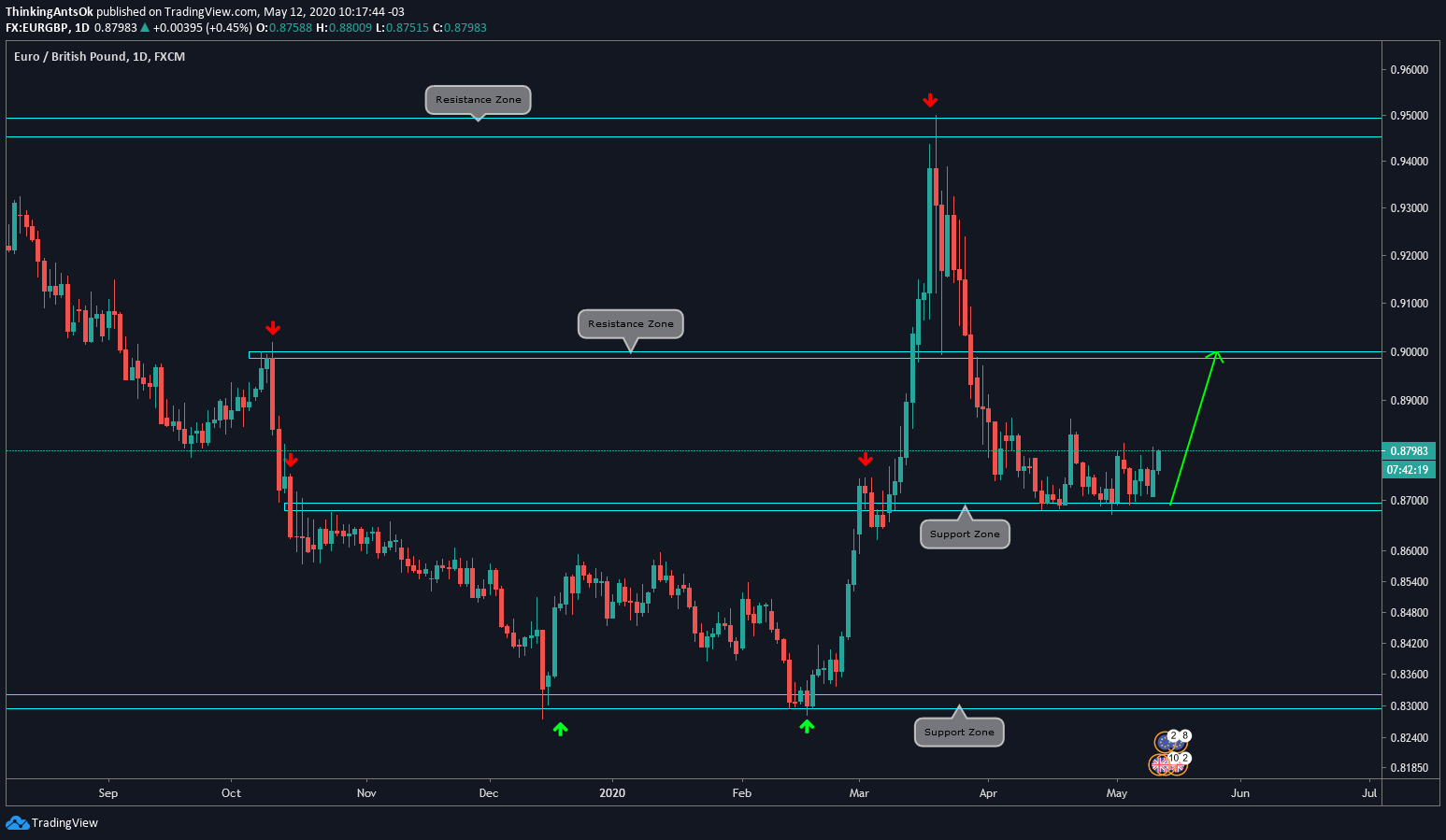Image resolution: width=1446 pixels, height=840 pixels.
Task: Click the TradingView cloud logo icon
Action: pos(17,822)
